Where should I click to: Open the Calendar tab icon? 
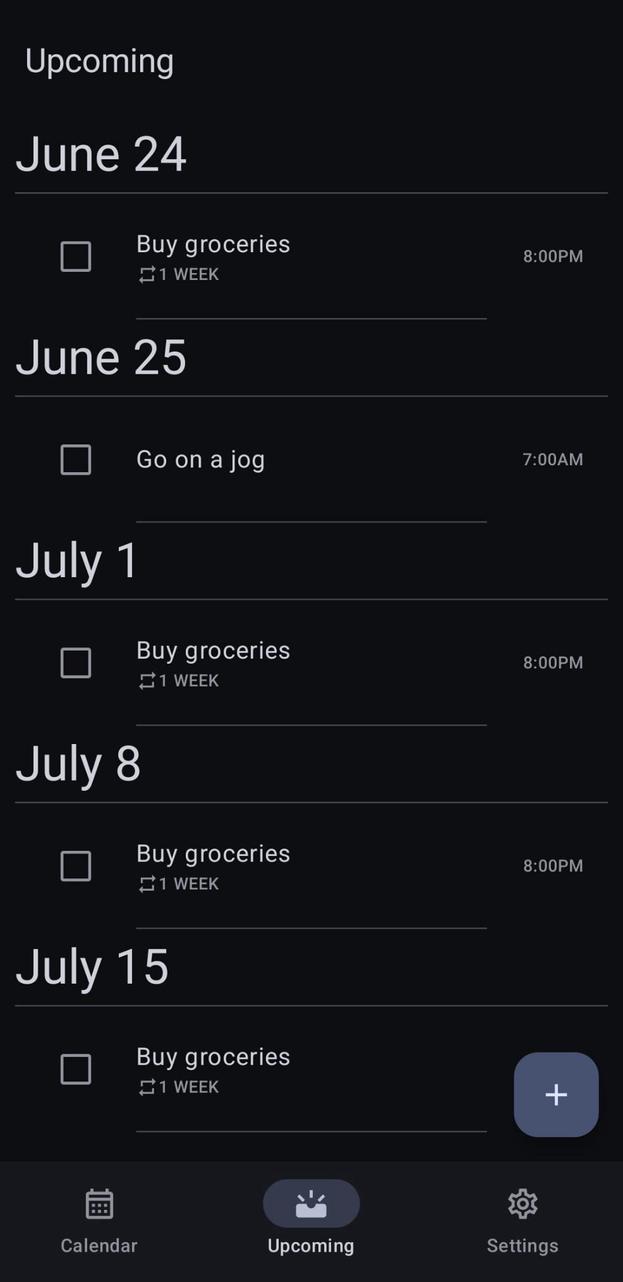pyautogui.click(x=99, y=1204)
